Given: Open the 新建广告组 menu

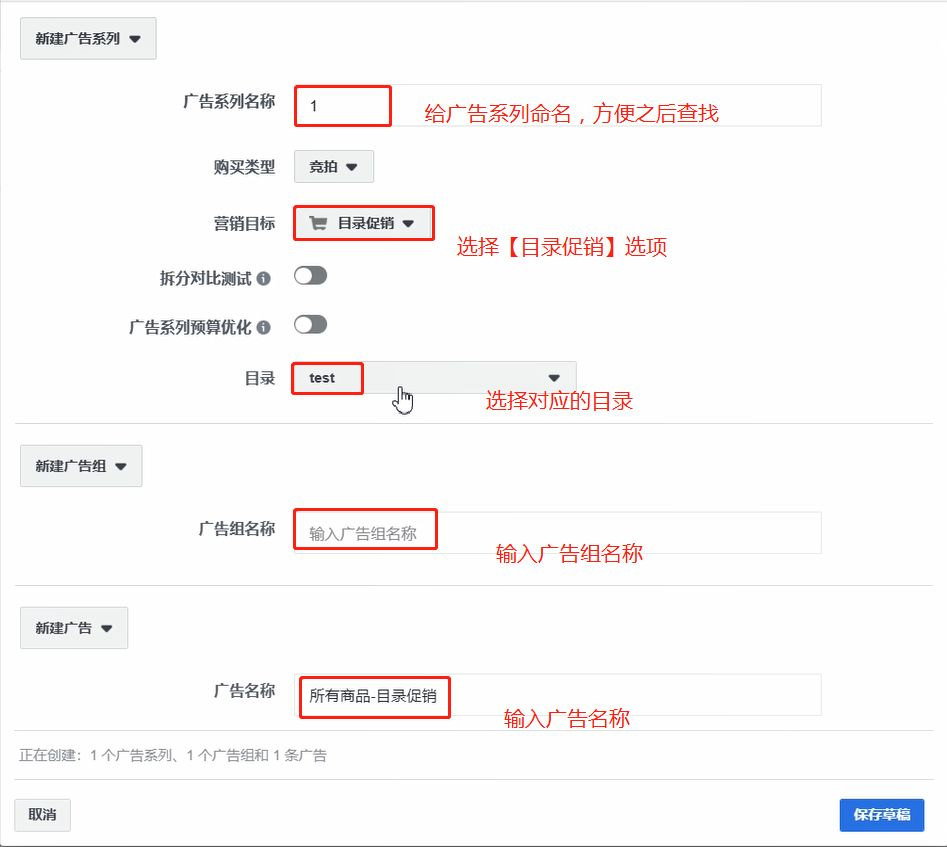Looking at the screenshot, I should point(81,466).
